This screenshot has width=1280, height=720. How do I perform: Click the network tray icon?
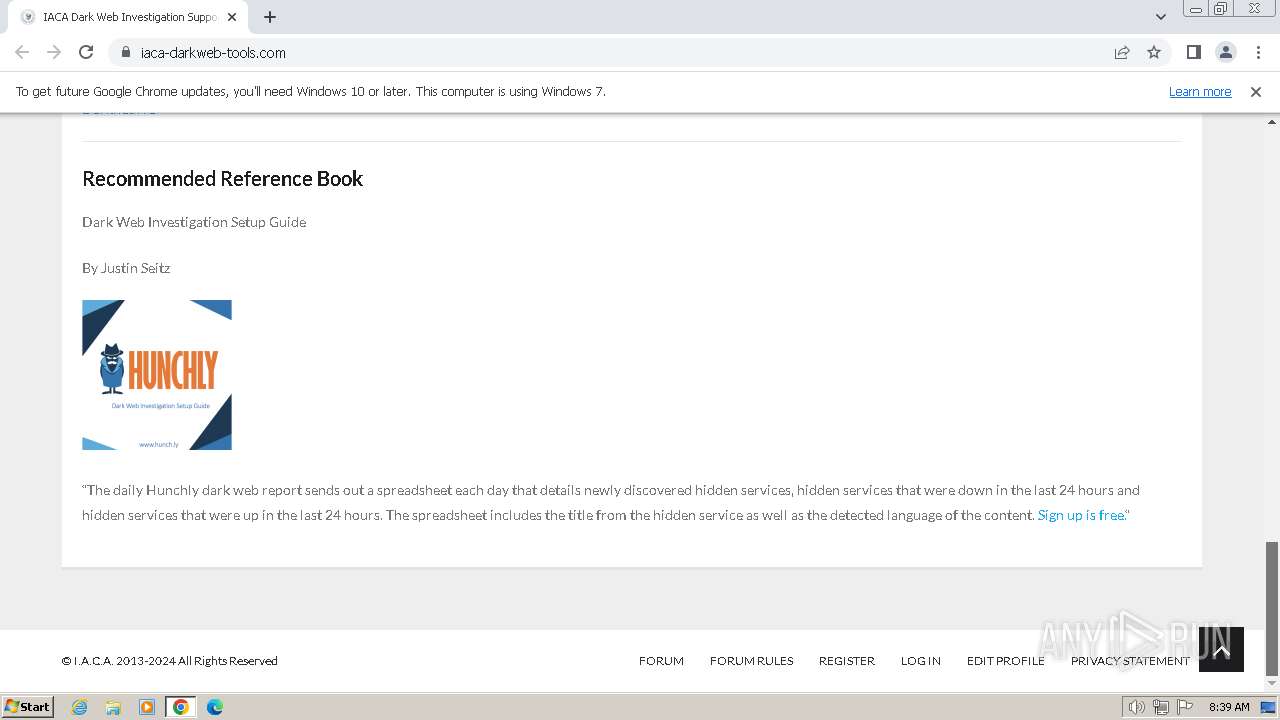1160,707
